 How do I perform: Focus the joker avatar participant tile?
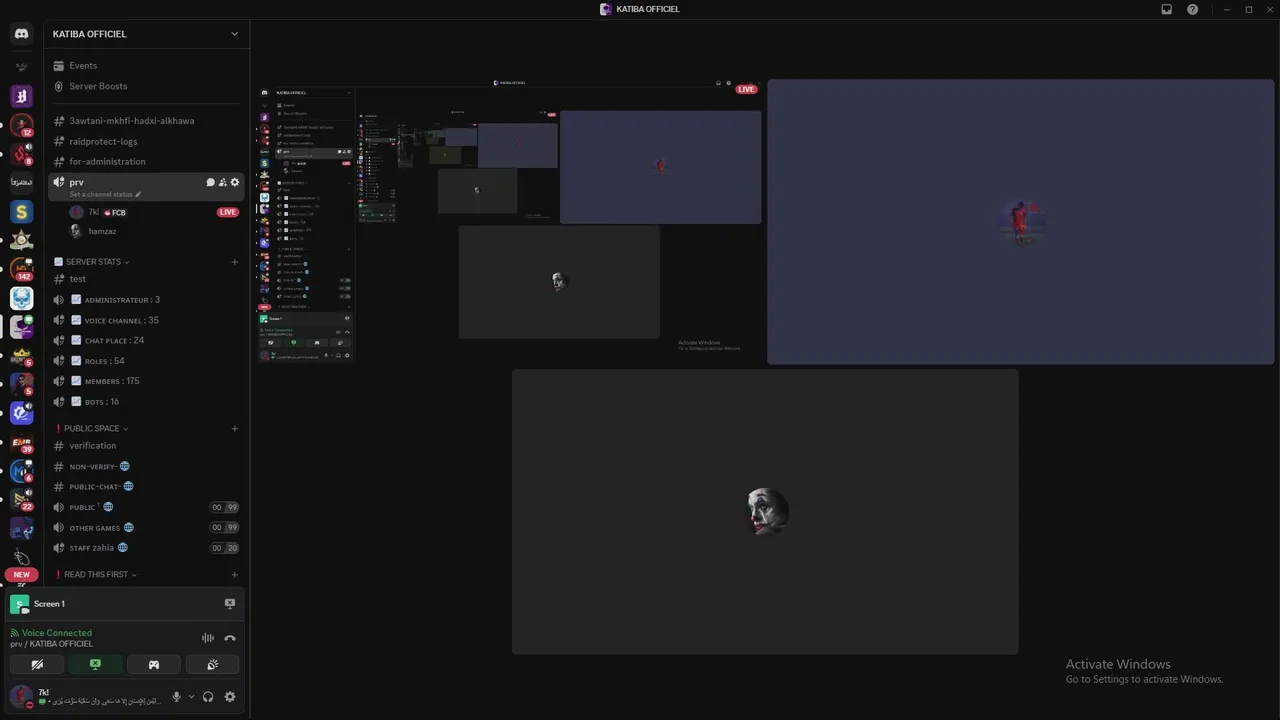tap(765, 512)
